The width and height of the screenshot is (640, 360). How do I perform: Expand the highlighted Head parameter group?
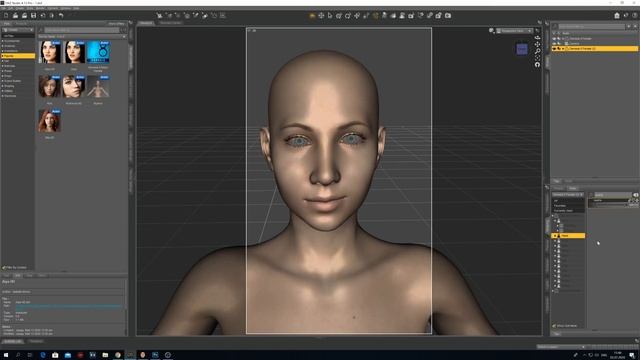554,236
